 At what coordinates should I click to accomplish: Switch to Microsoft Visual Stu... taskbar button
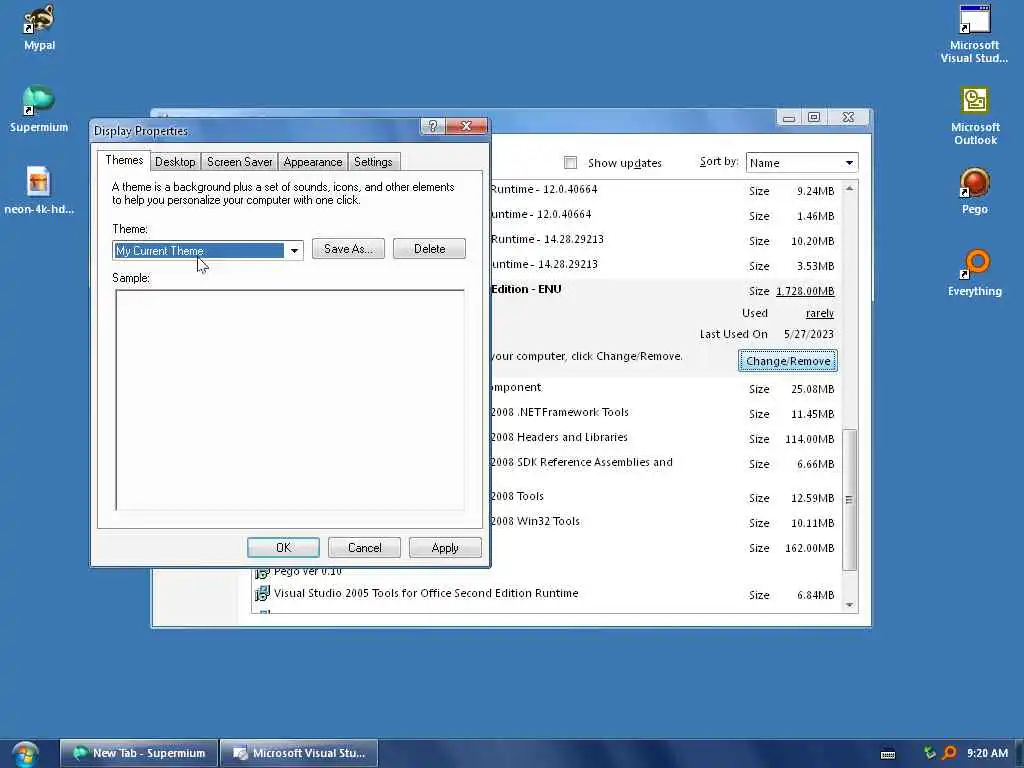pyautogui.click(x=299, y=753)
